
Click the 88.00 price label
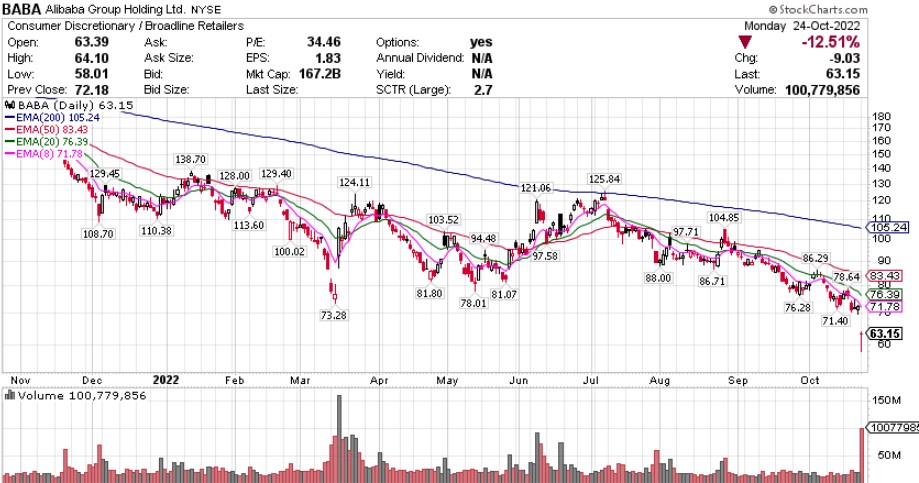pos(658,278)
